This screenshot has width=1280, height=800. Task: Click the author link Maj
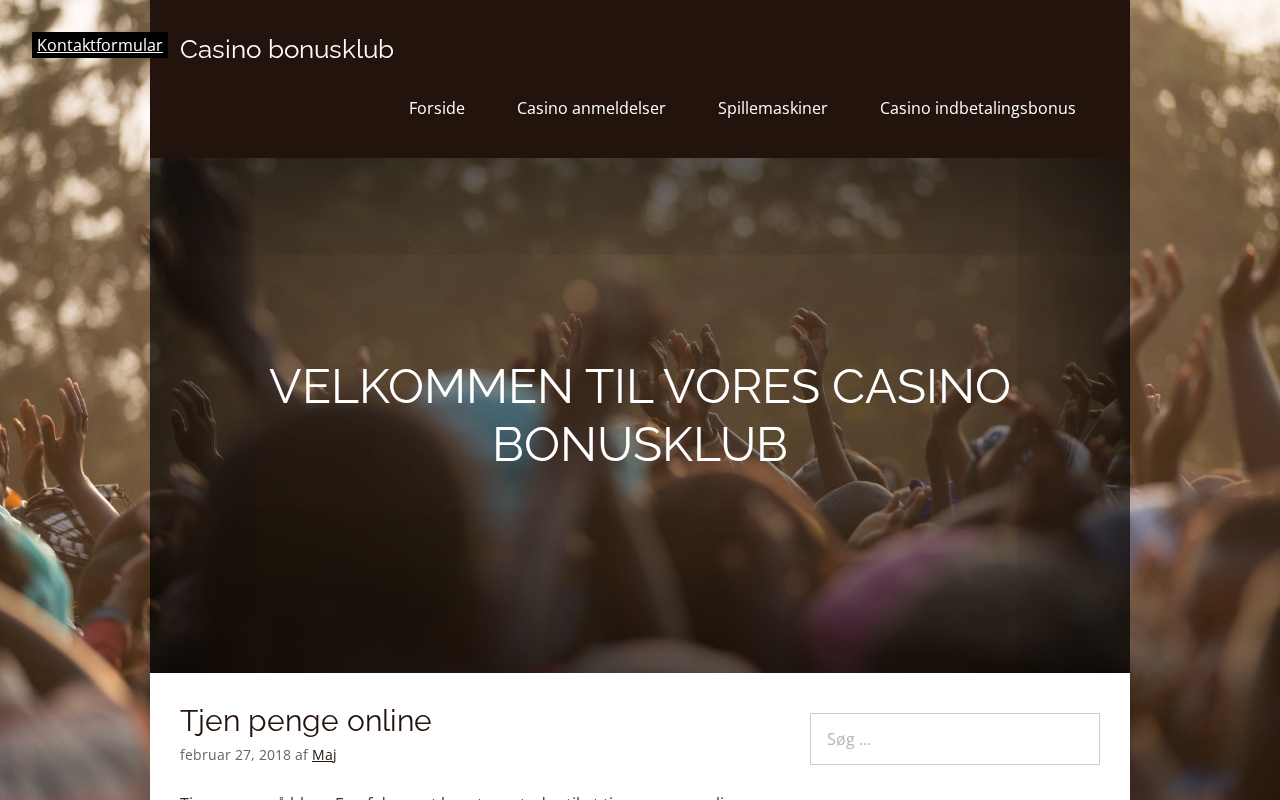(324, 755)
